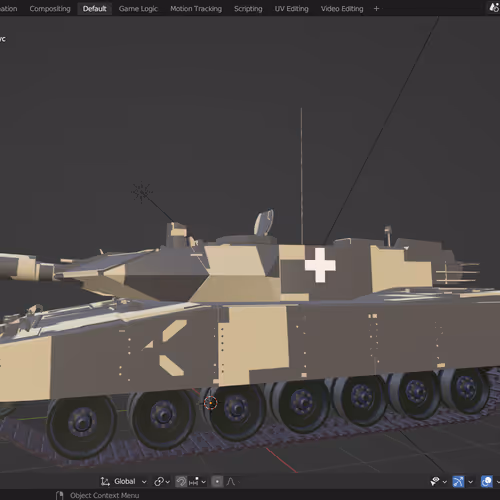500x500 pixels.
Task: Open the pivot point dropdown
Action: point(162,481)
